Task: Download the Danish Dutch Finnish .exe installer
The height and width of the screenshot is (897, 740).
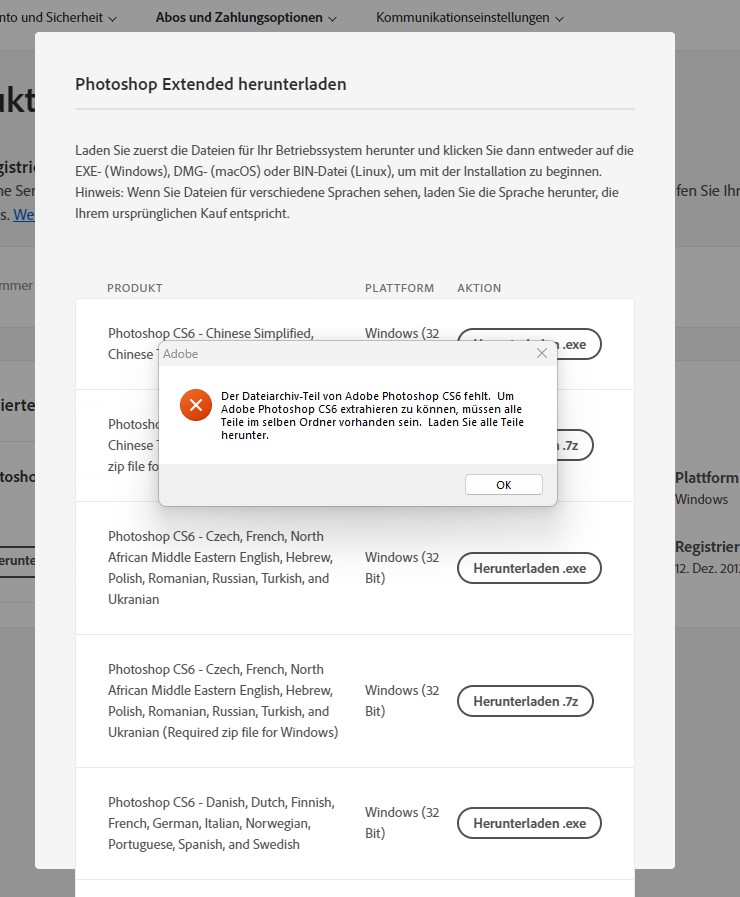Action: [x=529, y=823]
